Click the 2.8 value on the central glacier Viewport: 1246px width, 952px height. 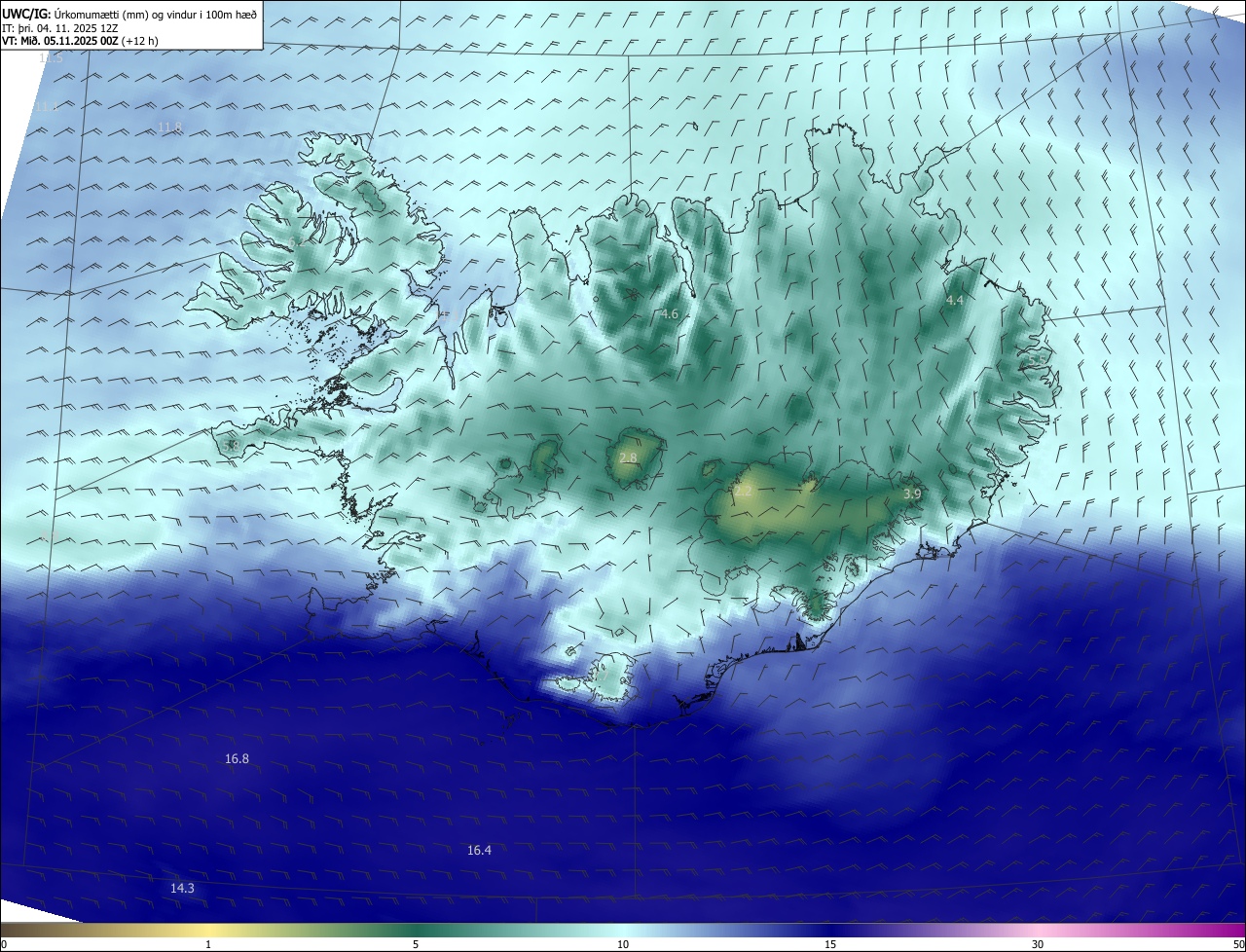pos(628,458)
